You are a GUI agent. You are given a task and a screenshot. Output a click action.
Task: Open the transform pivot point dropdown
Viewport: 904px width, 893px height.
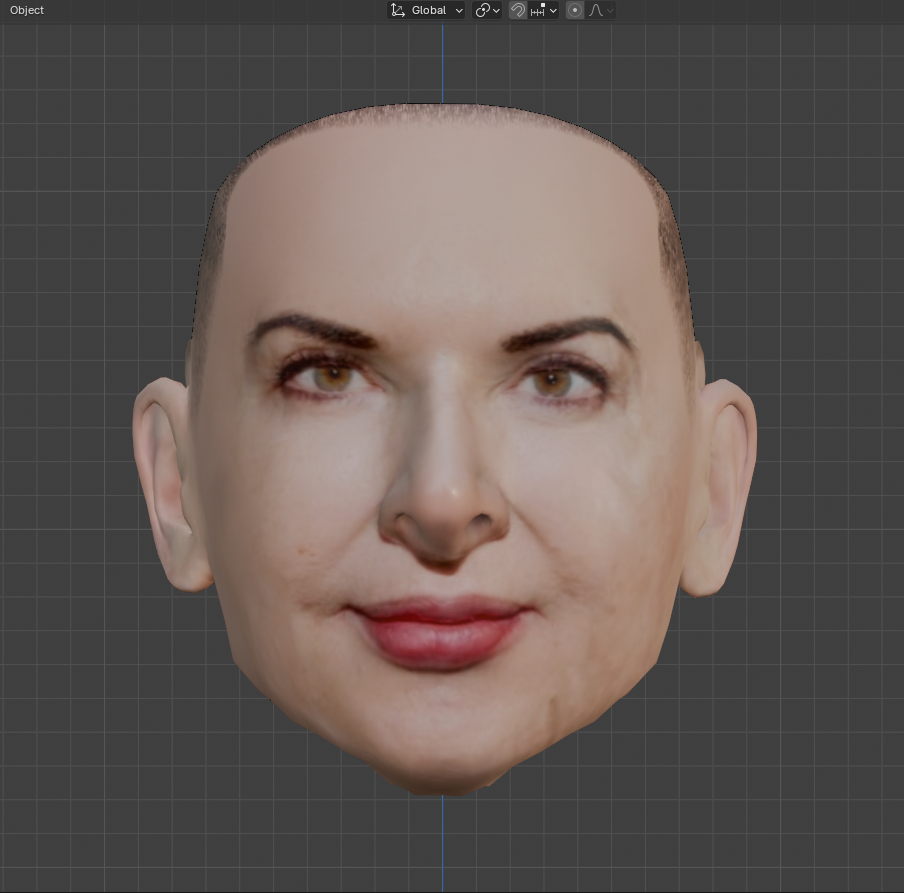(x=487, y=10)
